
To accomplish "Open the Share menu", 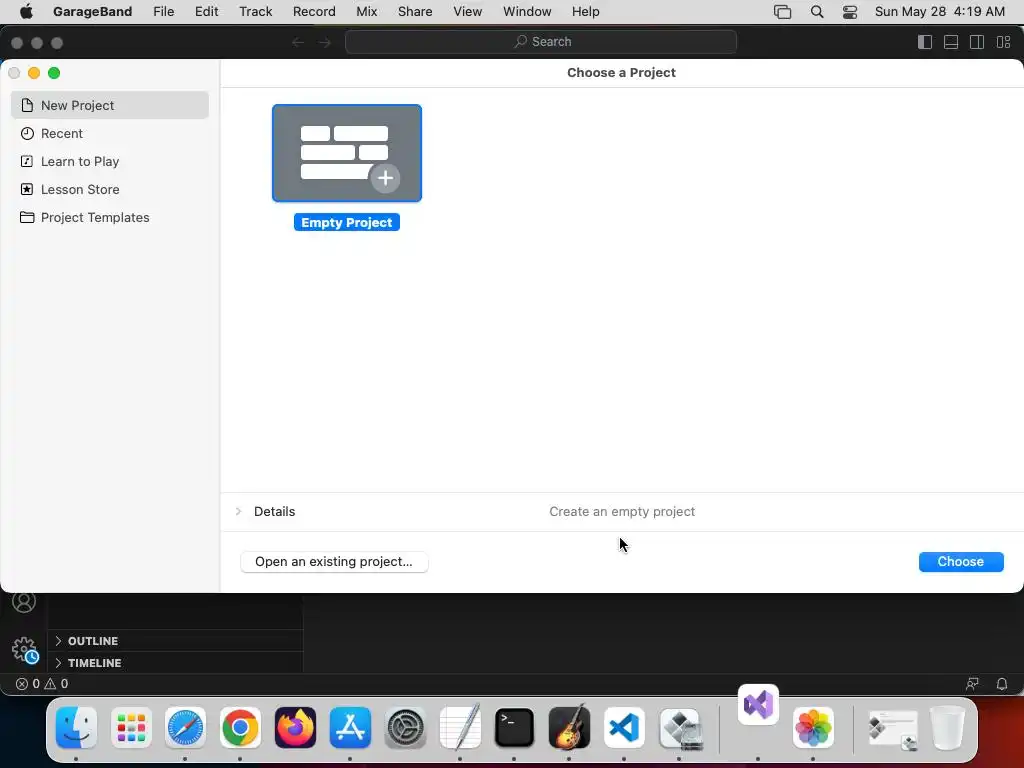I will tap(415, 12).
